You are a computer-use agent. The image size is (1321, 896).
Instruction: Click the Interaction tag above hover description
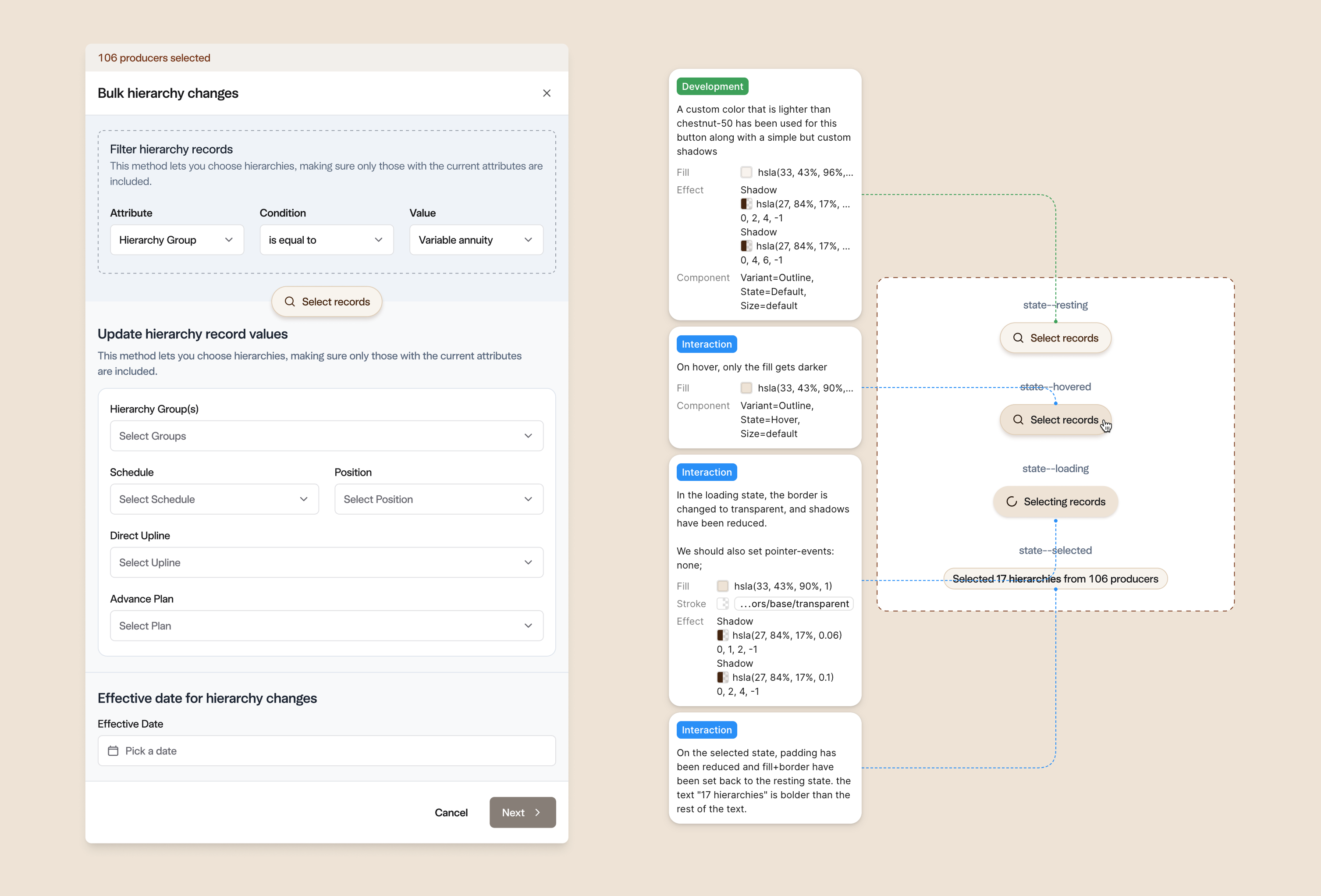coord(707,344)
